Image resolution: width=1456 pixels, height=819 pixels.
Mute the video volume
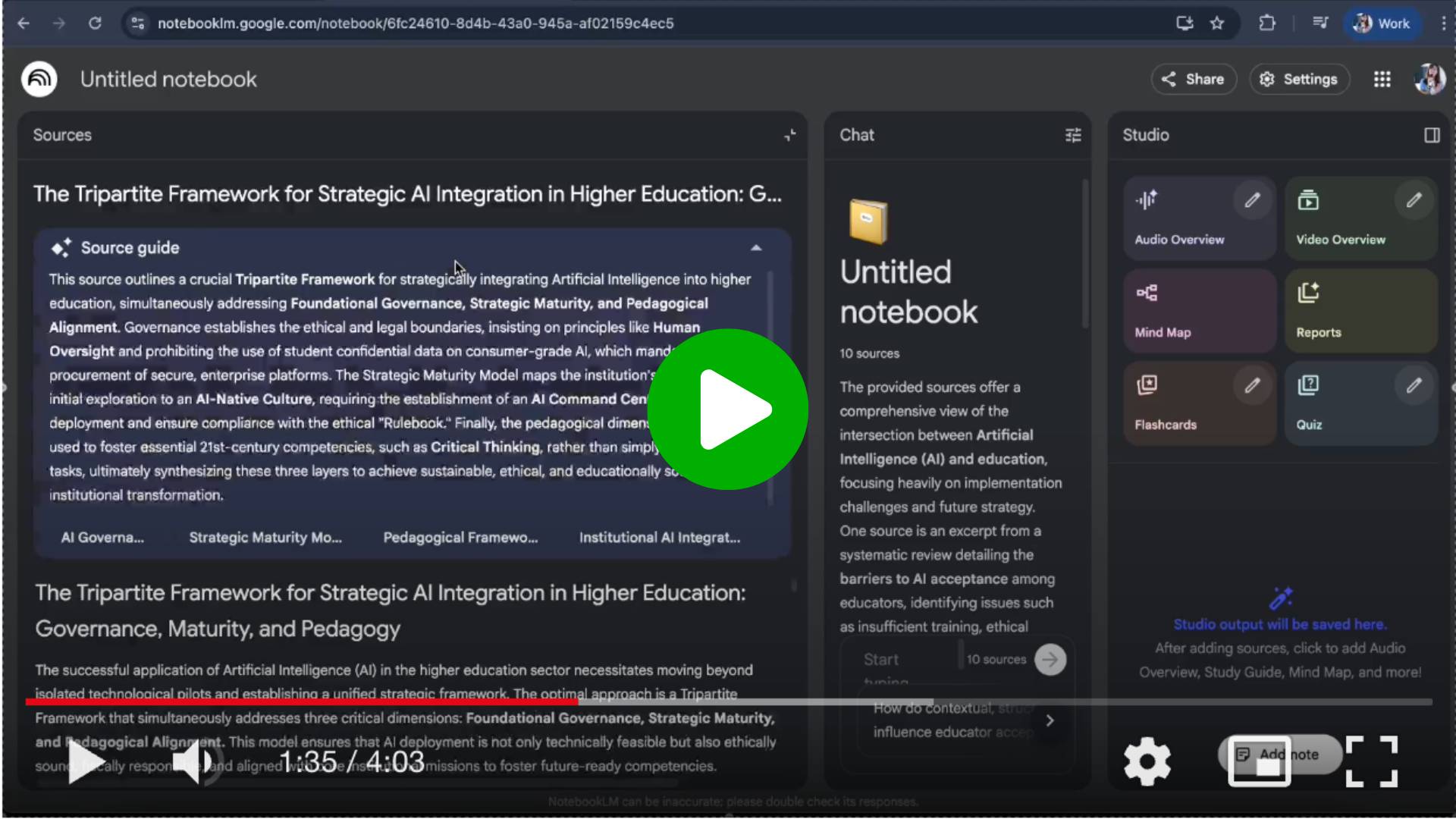click(193, 761)
